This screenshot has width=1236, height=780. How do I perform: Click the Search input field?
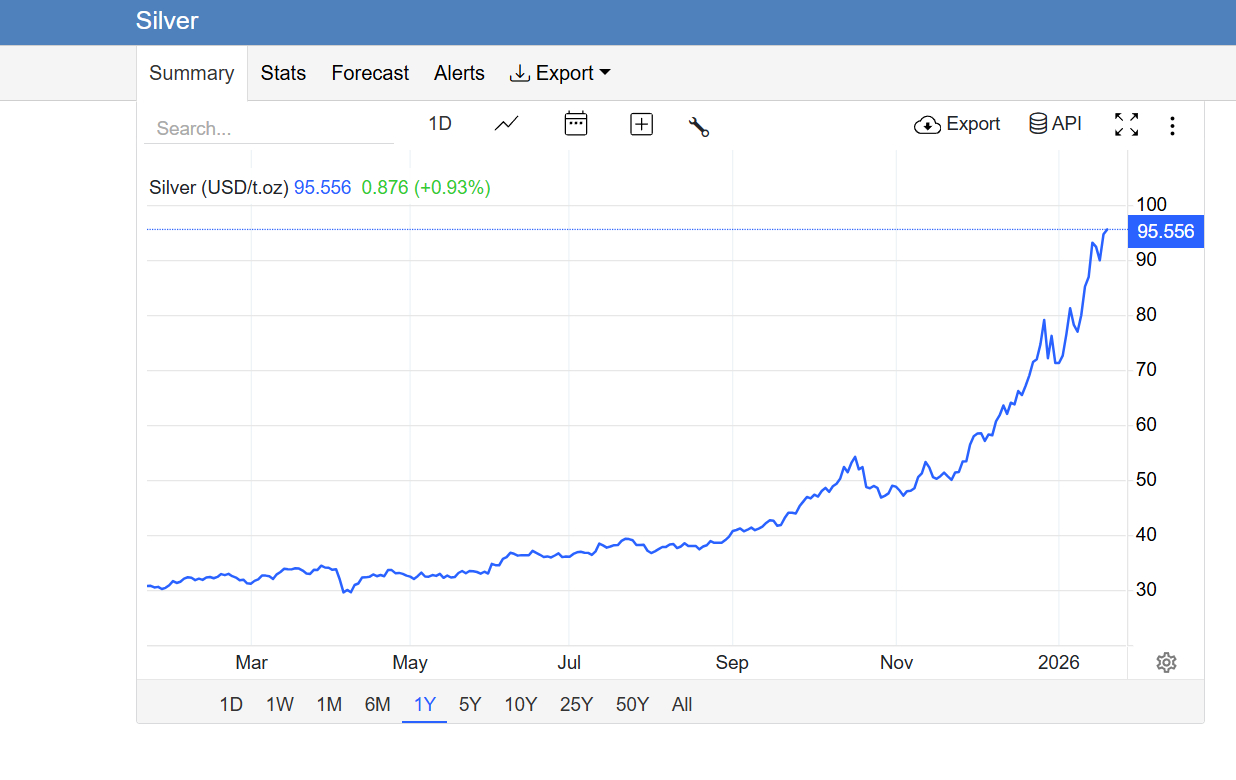point(268,129)
